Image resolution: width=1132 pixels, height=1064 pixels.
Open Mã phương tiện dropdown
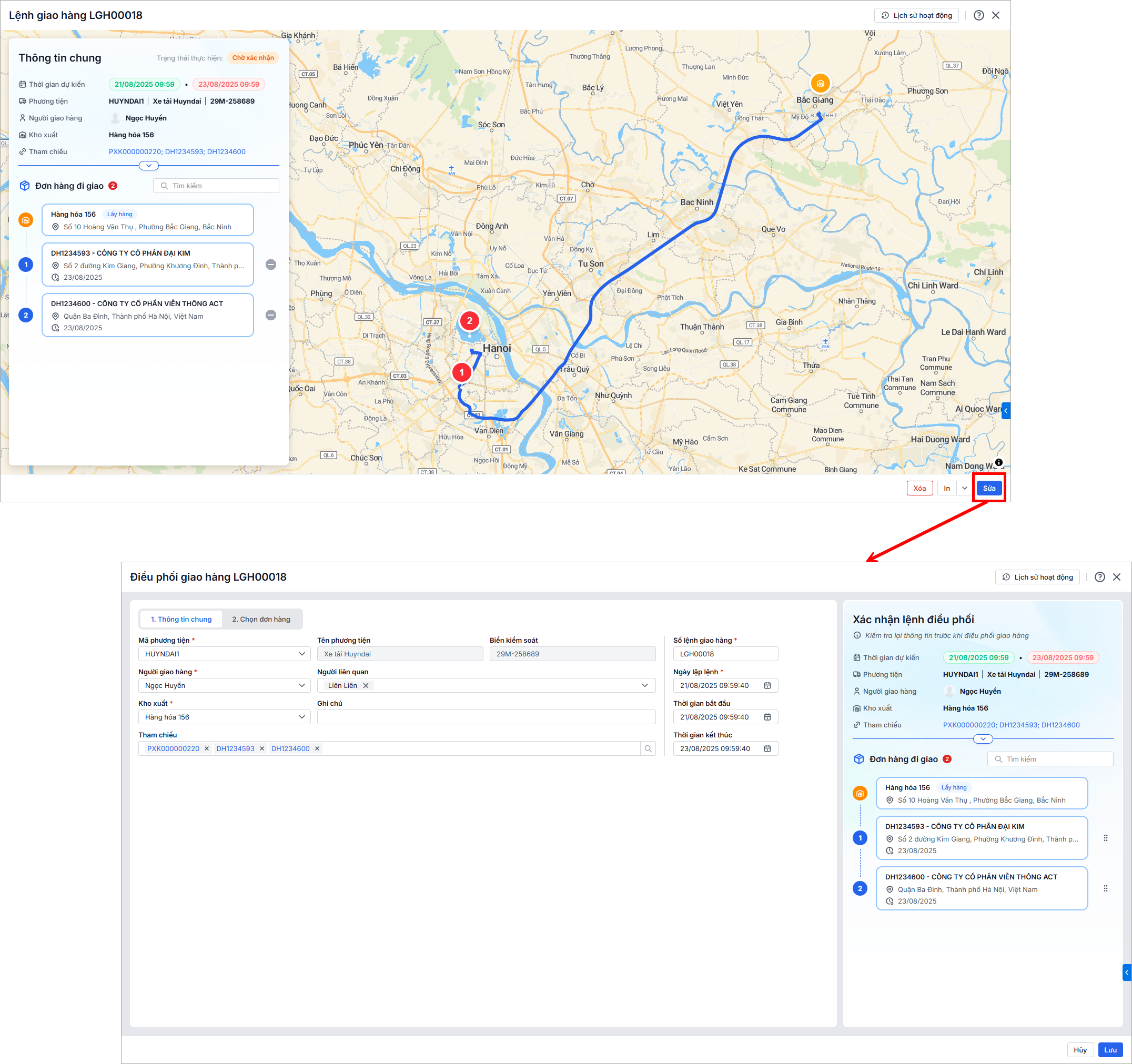301,654
